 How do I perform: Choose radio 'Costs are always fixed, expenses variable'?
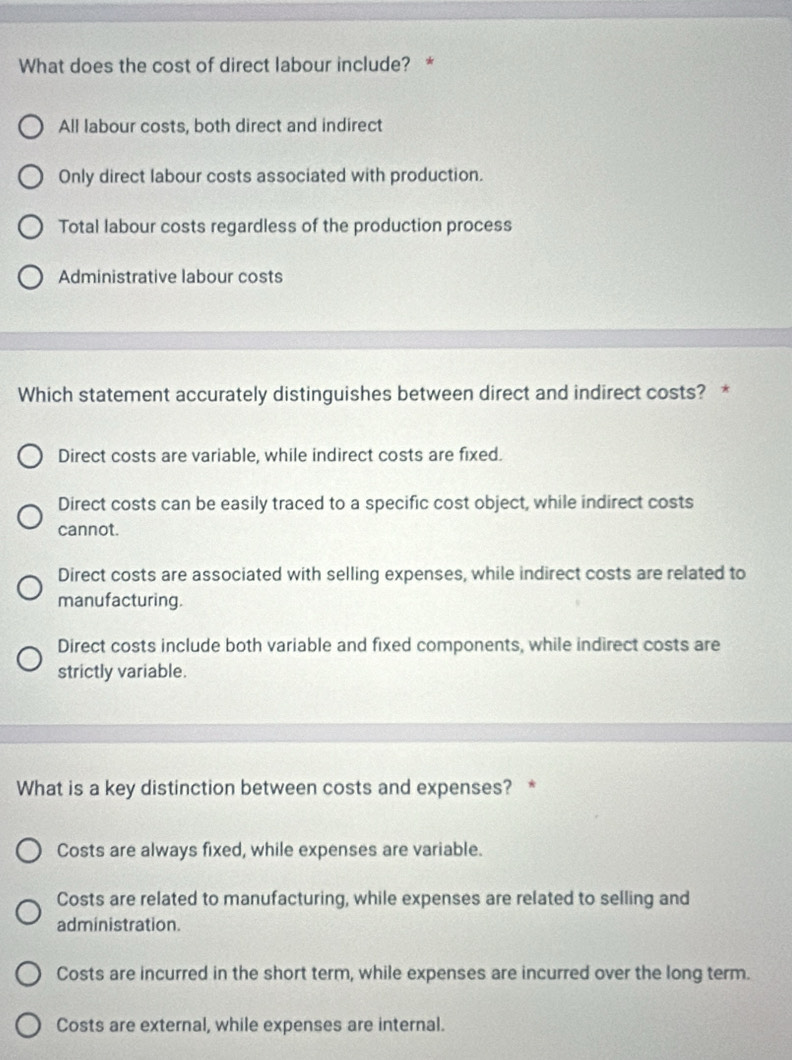tap(31, 851)
